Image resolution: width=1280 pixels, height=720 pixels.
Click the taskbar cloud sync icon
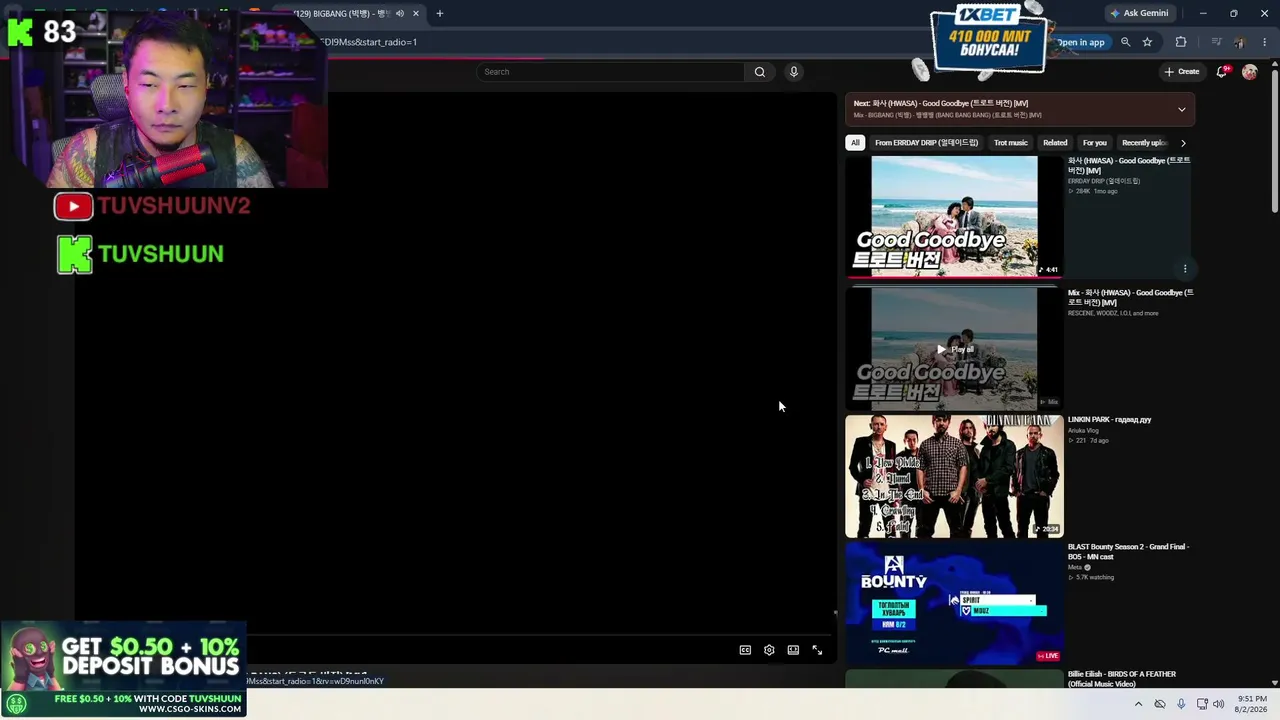[x=1160, y=704]
